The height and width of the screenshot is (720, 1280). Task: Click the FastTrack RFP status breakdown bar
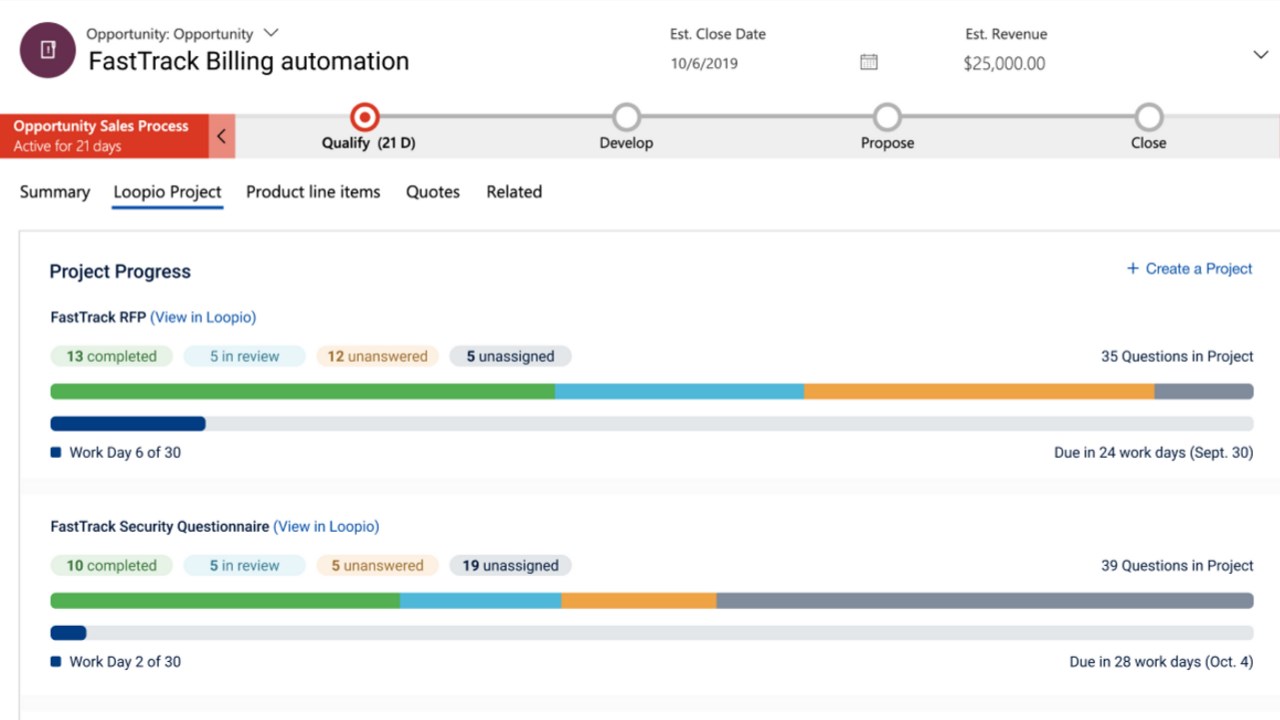652,392
